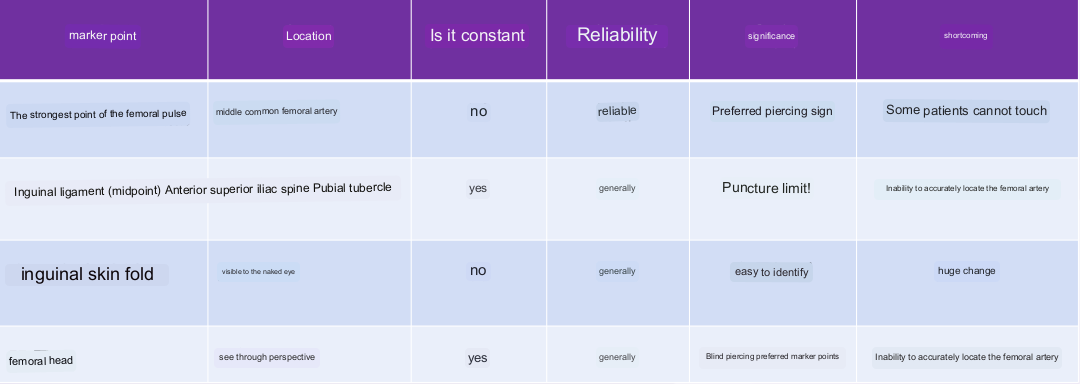1080x384 pixels.
Task: Select 'see through perspective' text
Action: (x=267, y=357)
